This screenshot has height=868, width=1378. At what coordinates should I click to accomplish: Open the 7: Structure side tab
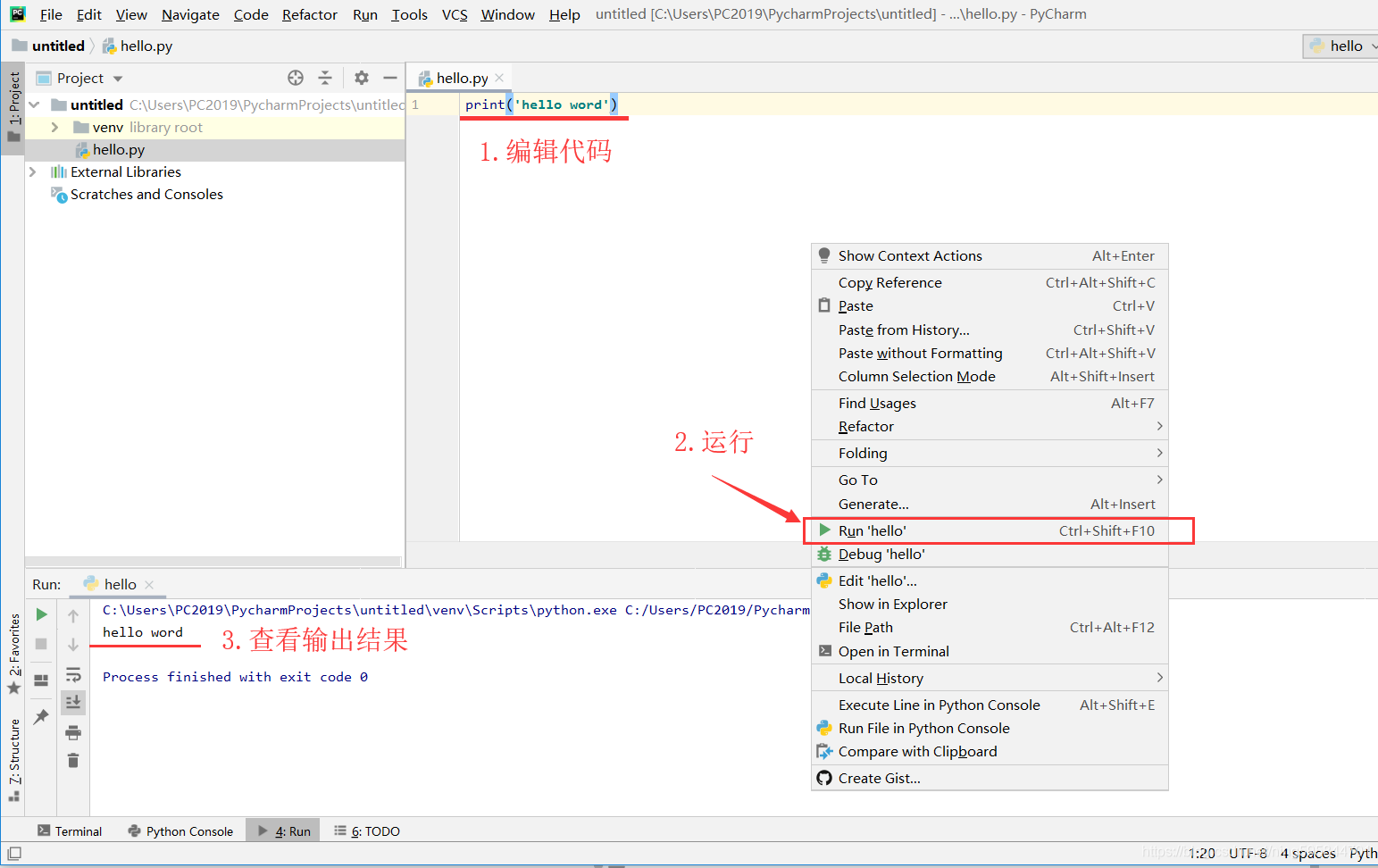tap(13, 759)
